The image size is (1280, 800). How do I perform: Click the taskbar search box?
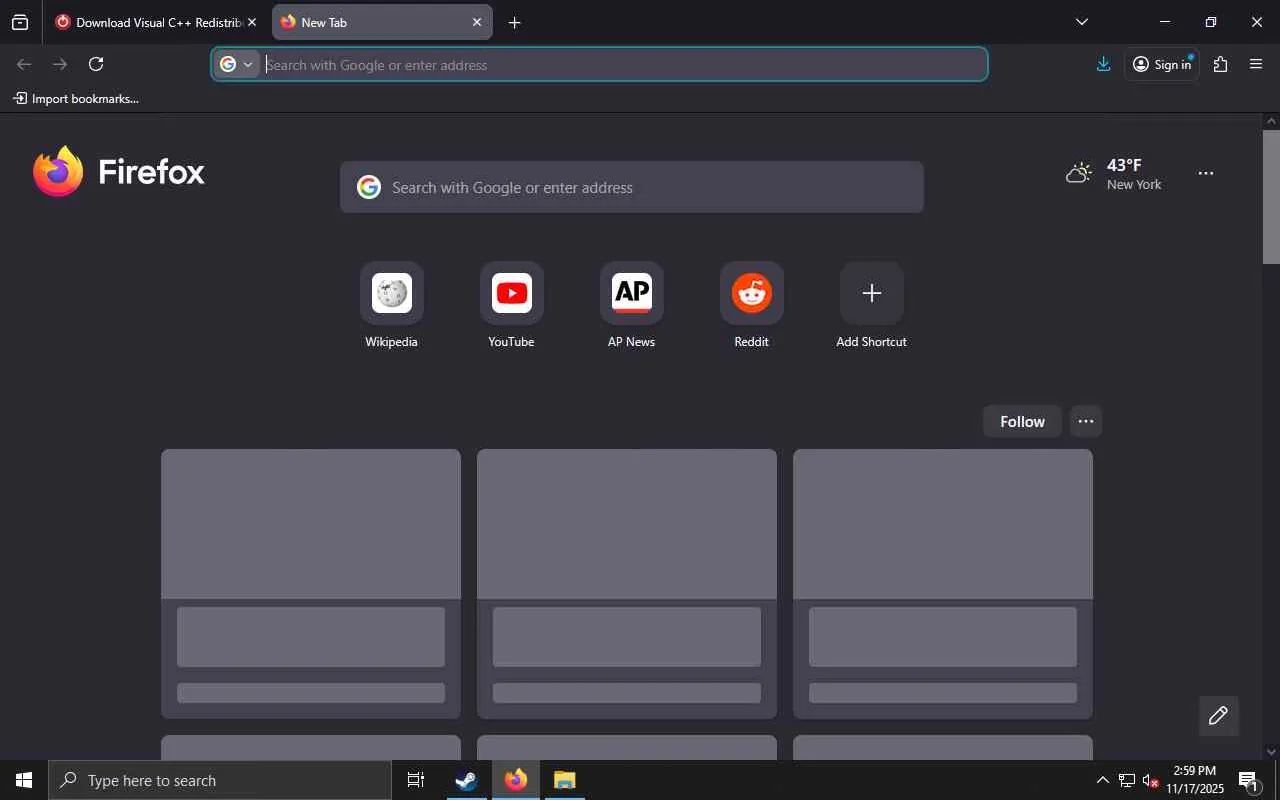pyautogui.click(x=220, y=780)
